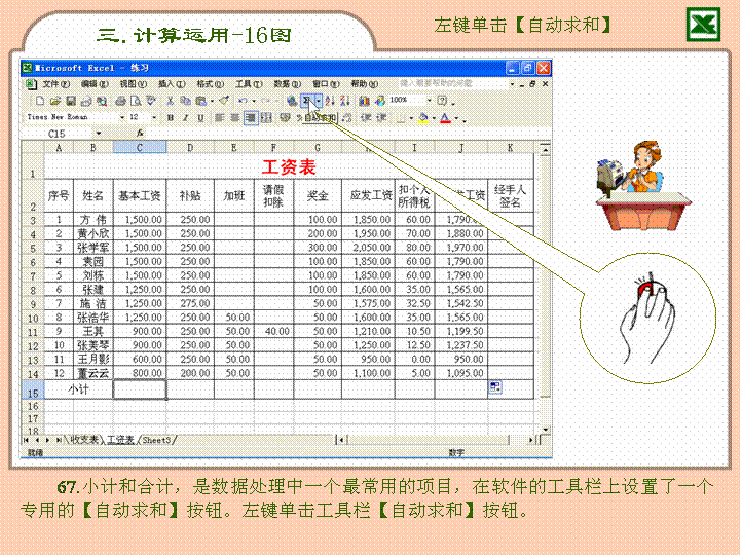Click the Drawing toolbar icon

coord(380,101)
